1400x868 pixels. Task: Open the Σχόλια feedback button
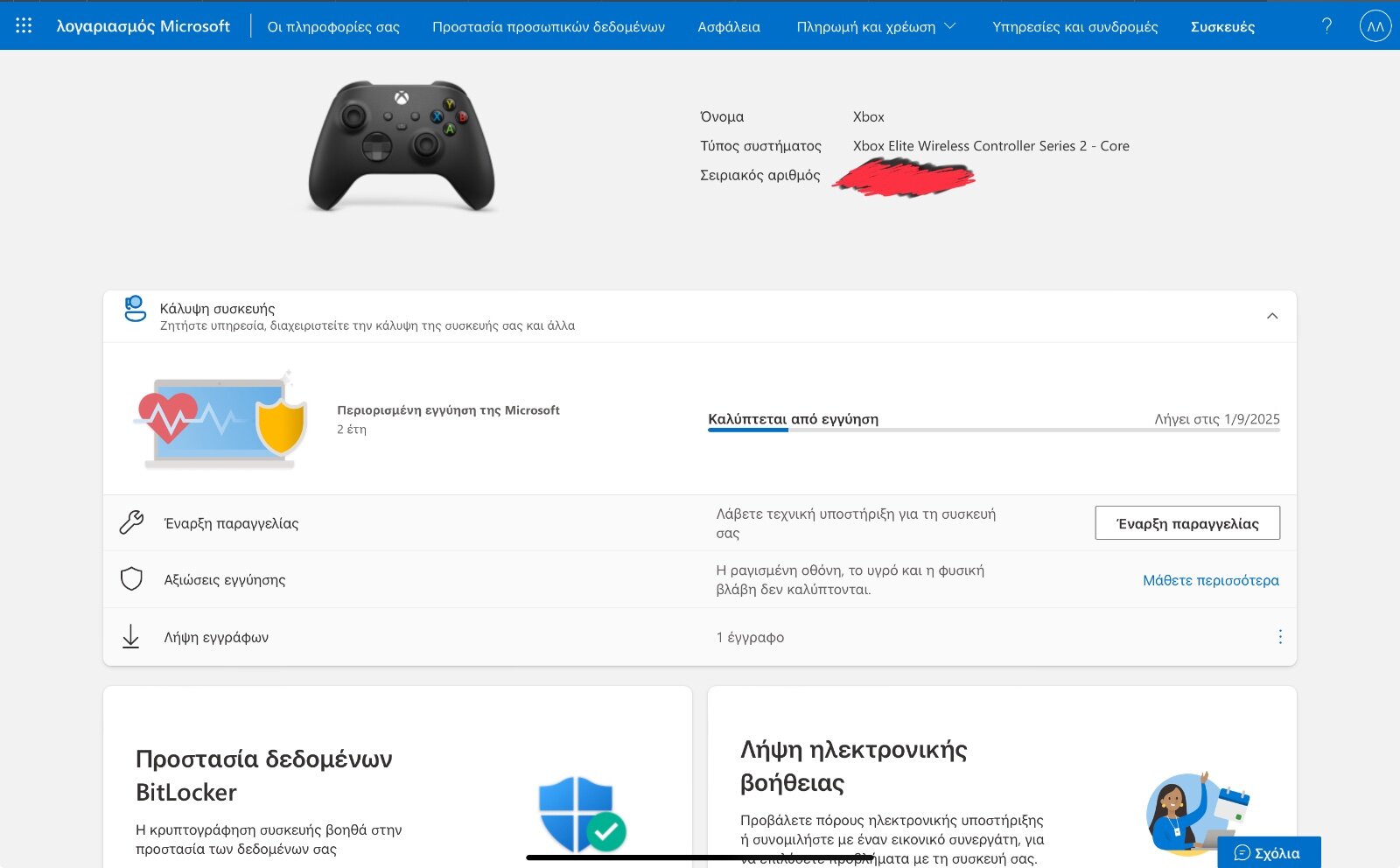point(1269,853)
